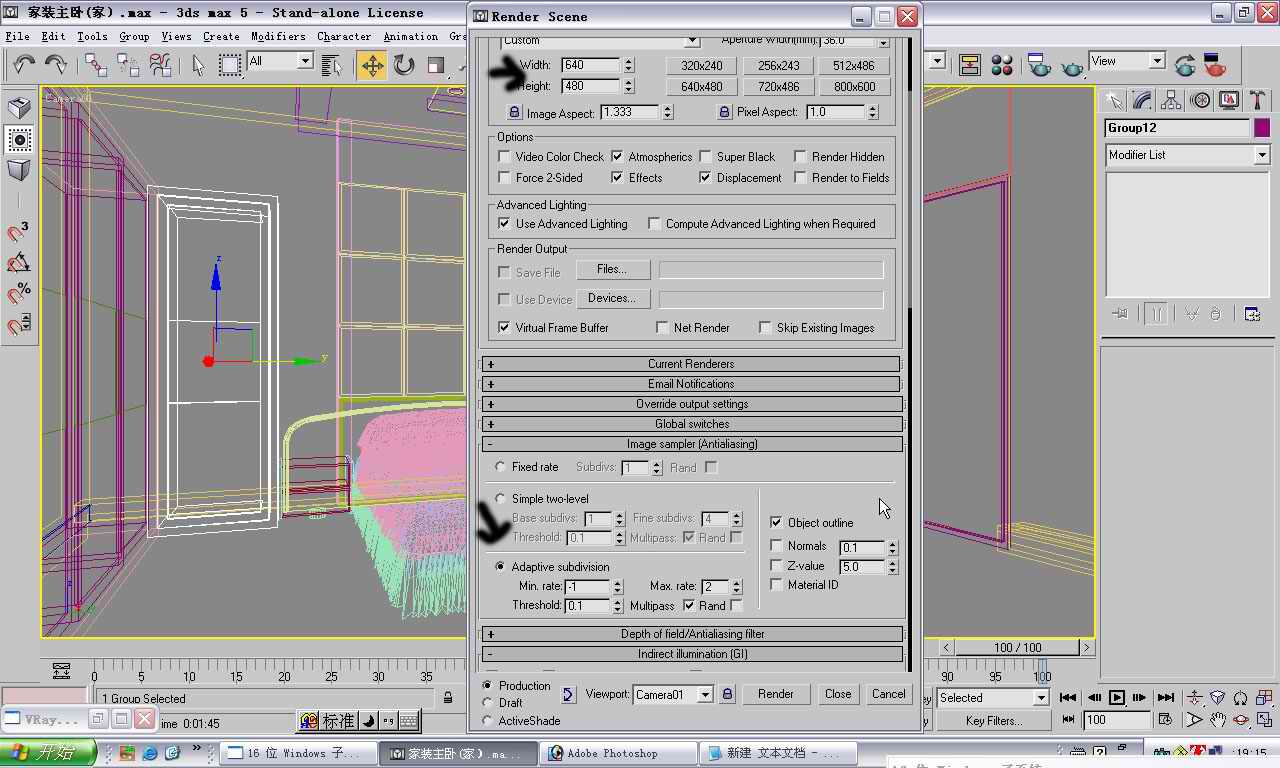This screenshot has width=1280, height=768.
Task: Click the Key Filters... button
Action: (x=994, y=721)
